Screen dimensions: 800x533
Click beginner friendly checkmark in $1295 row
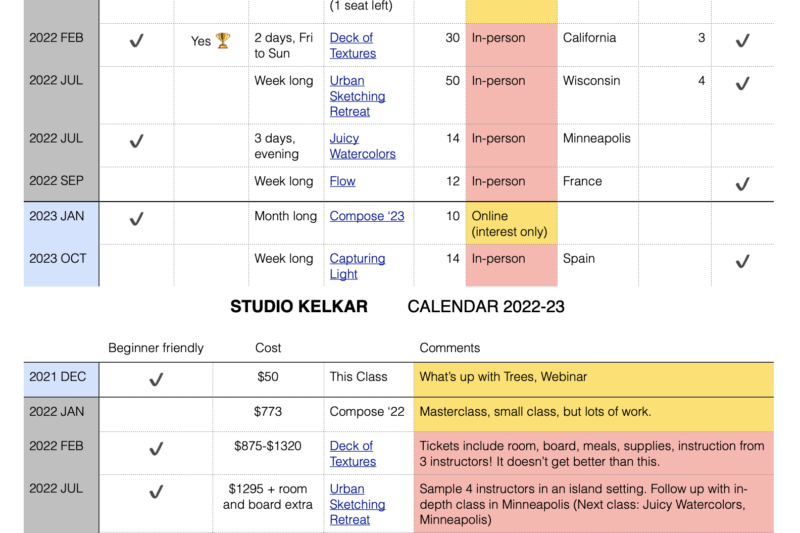coord(156,492)
